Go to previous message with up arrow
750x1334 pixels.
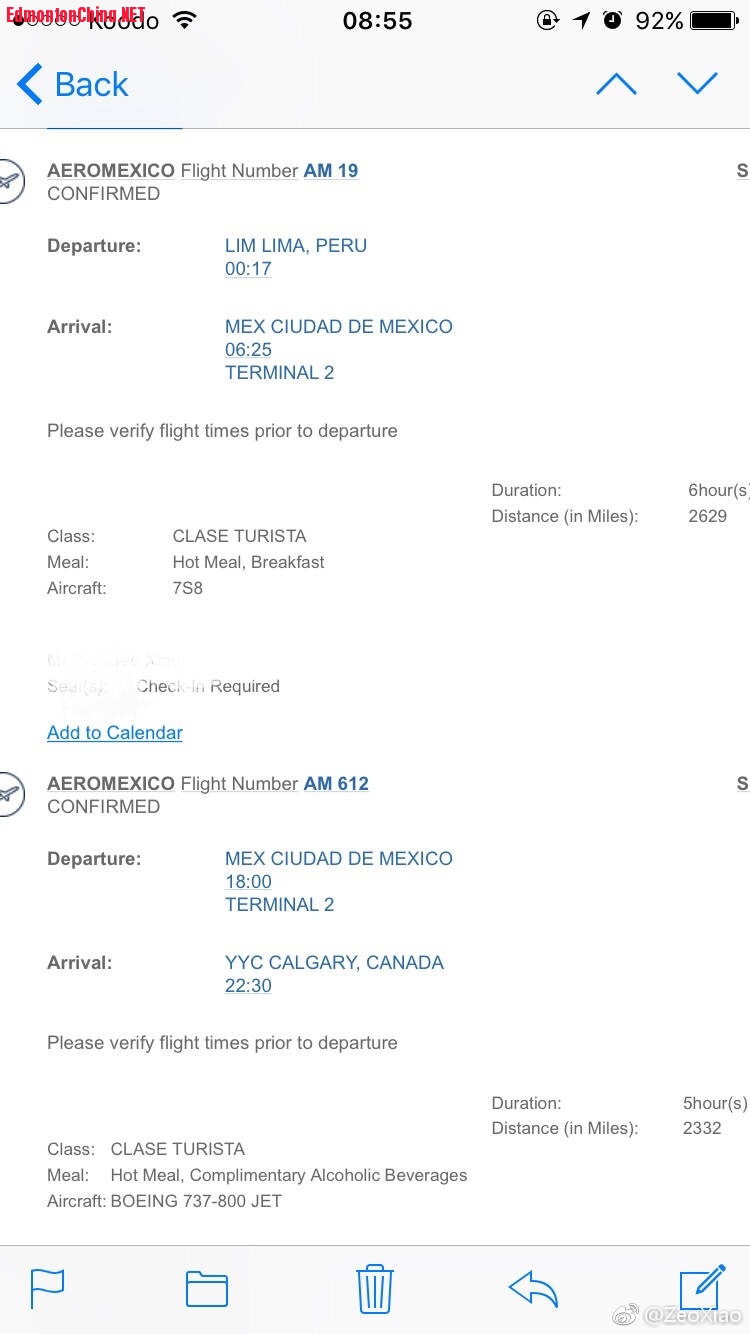616,85
